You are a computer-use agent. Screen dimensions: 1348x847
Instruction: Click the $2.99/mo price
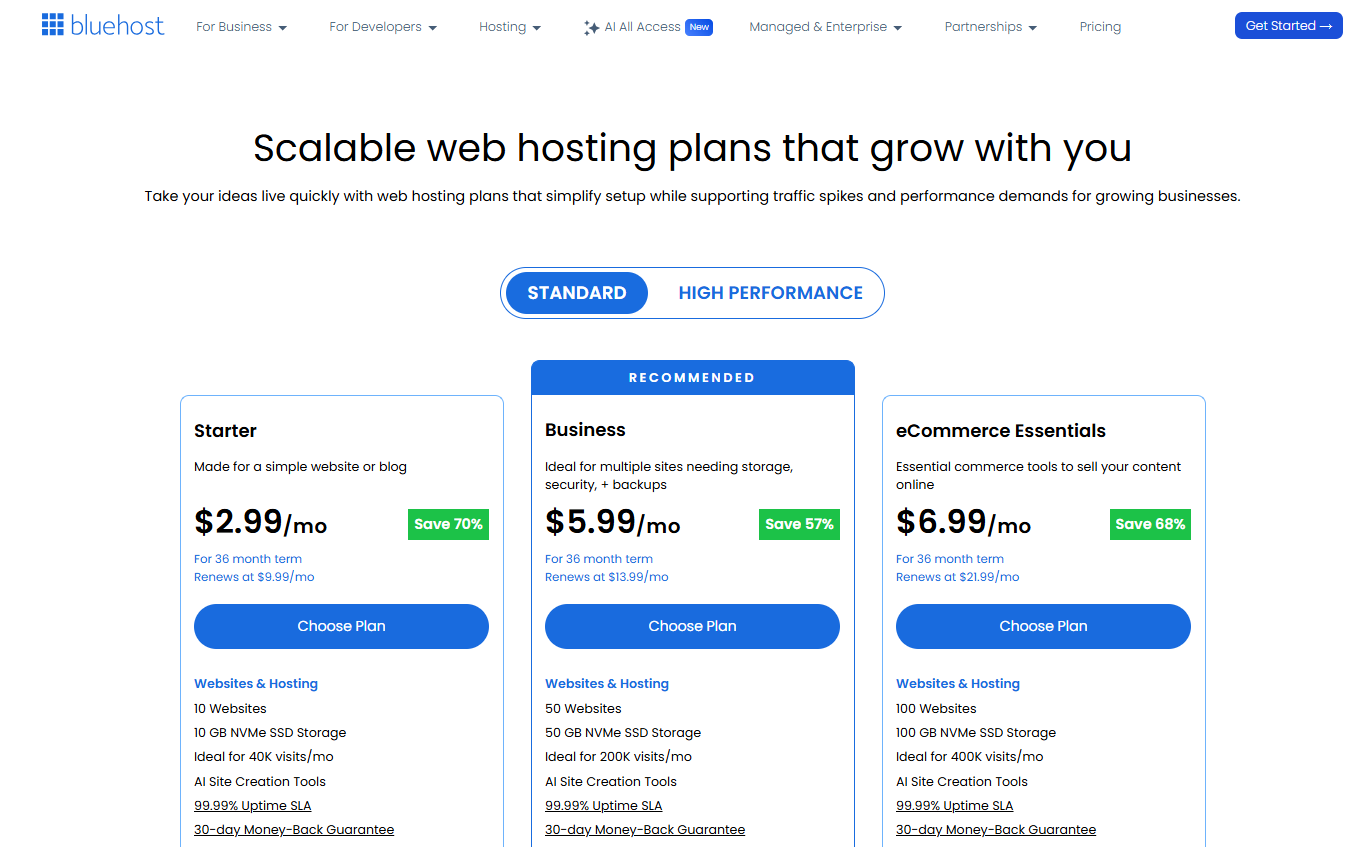click(x=260, y=522)
